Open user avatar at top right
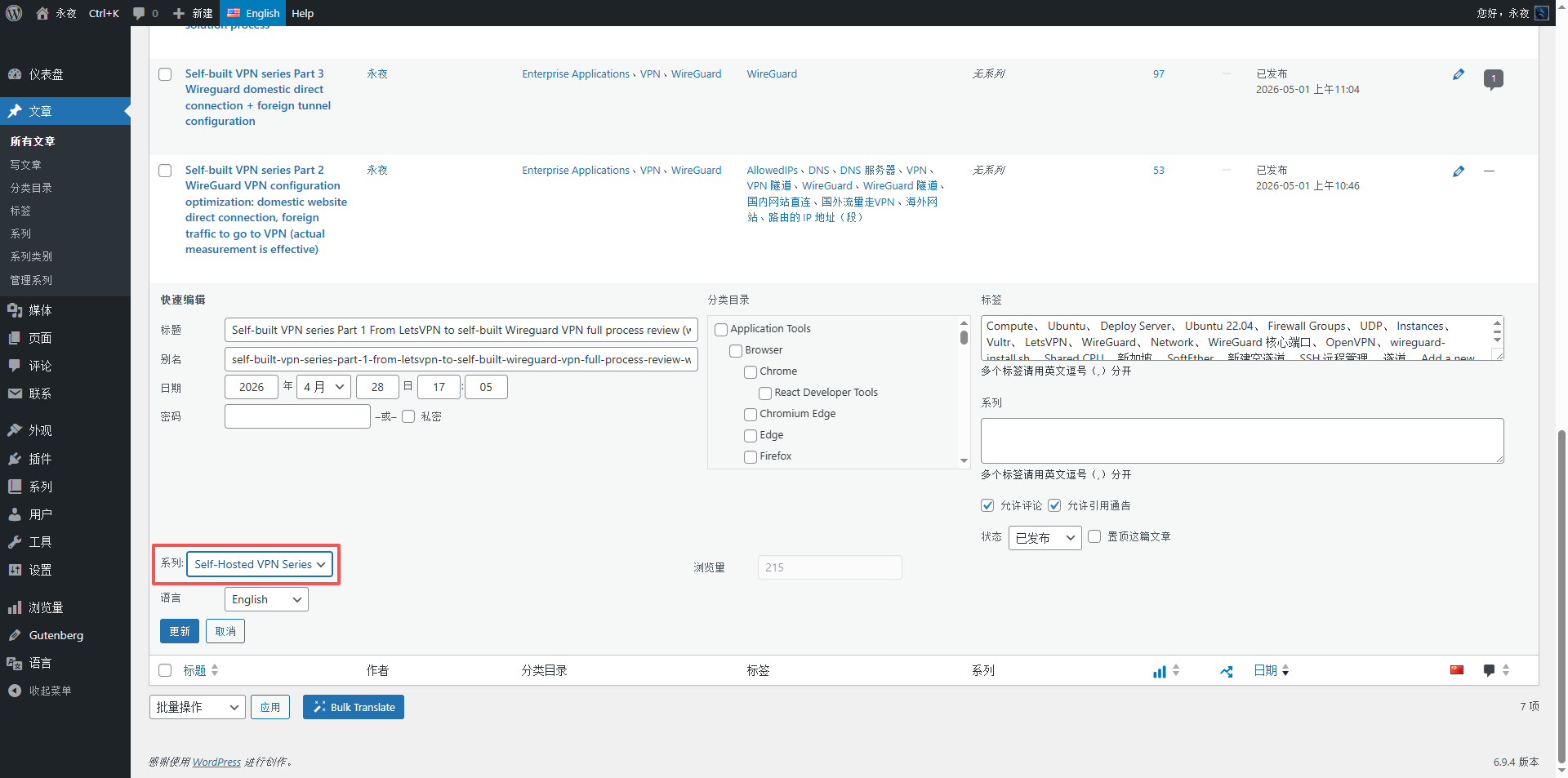 pos(1542,13)
